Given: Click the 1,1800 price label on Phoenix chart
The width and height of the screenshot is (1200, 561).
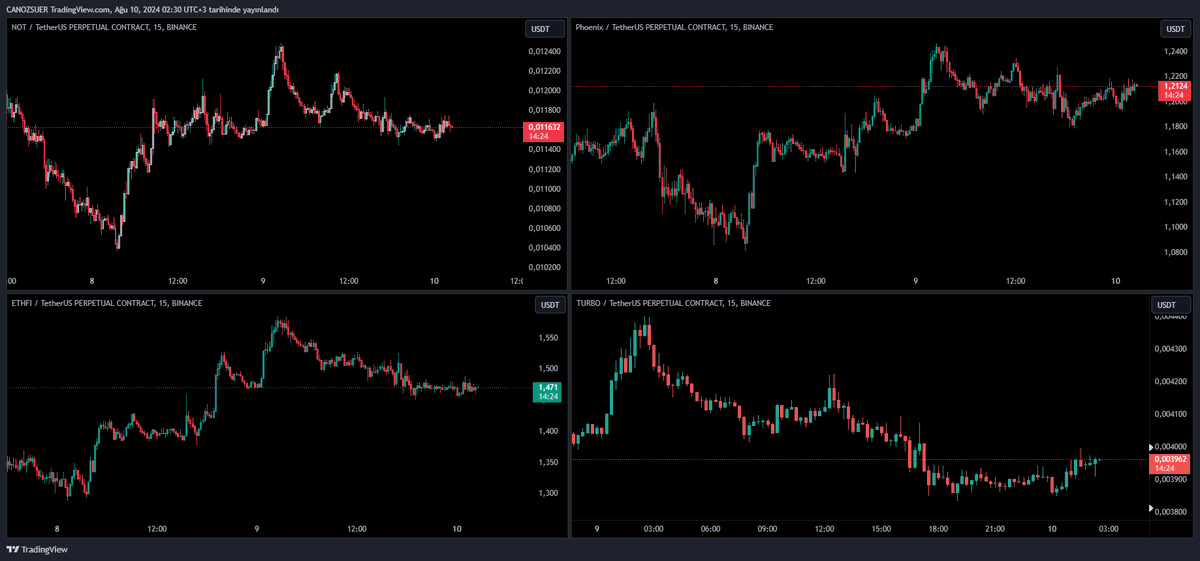Looking at the screenshot, I should click(x=1174, y=127).
